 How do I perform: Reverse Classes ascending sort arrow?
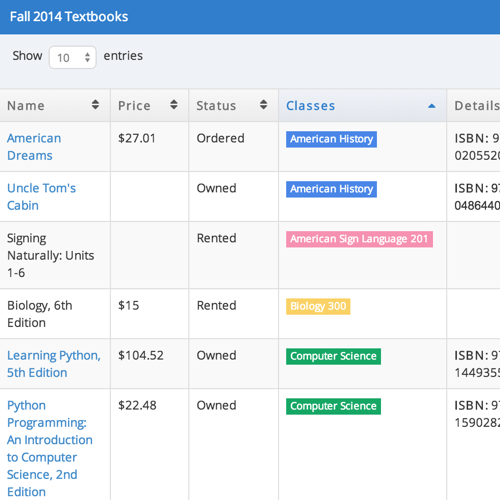click(432, 106)
